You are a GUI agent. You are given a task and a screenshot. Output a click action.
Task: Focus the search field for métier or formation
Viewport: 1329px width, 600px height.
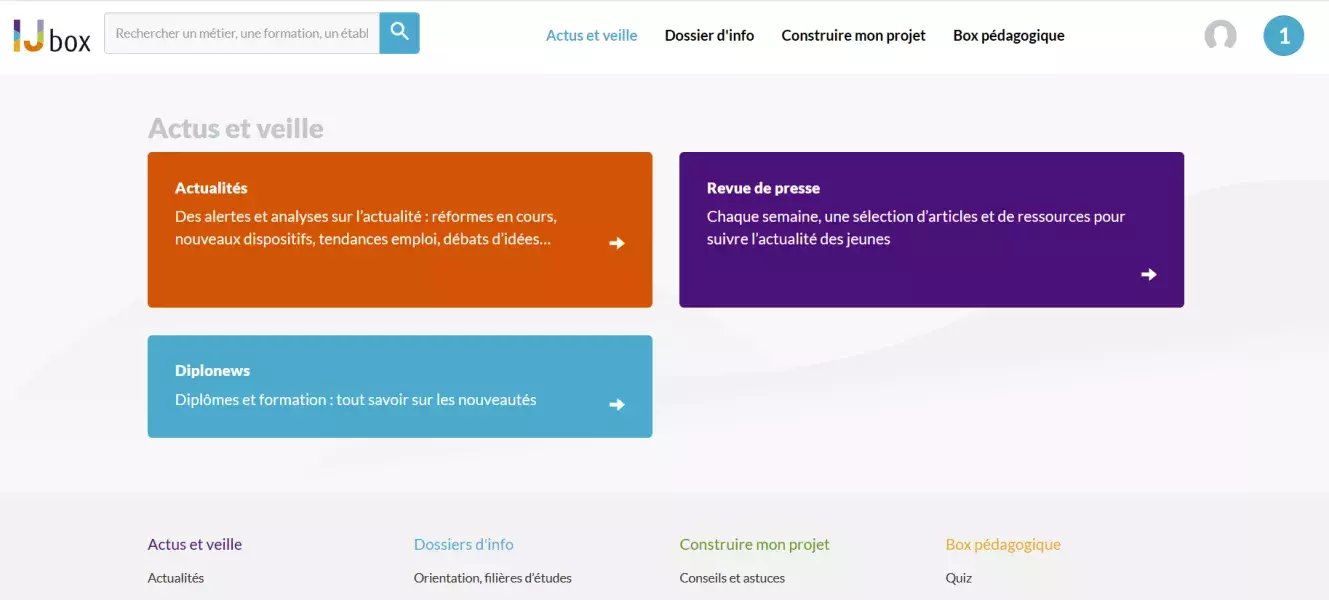click(242, 33)
